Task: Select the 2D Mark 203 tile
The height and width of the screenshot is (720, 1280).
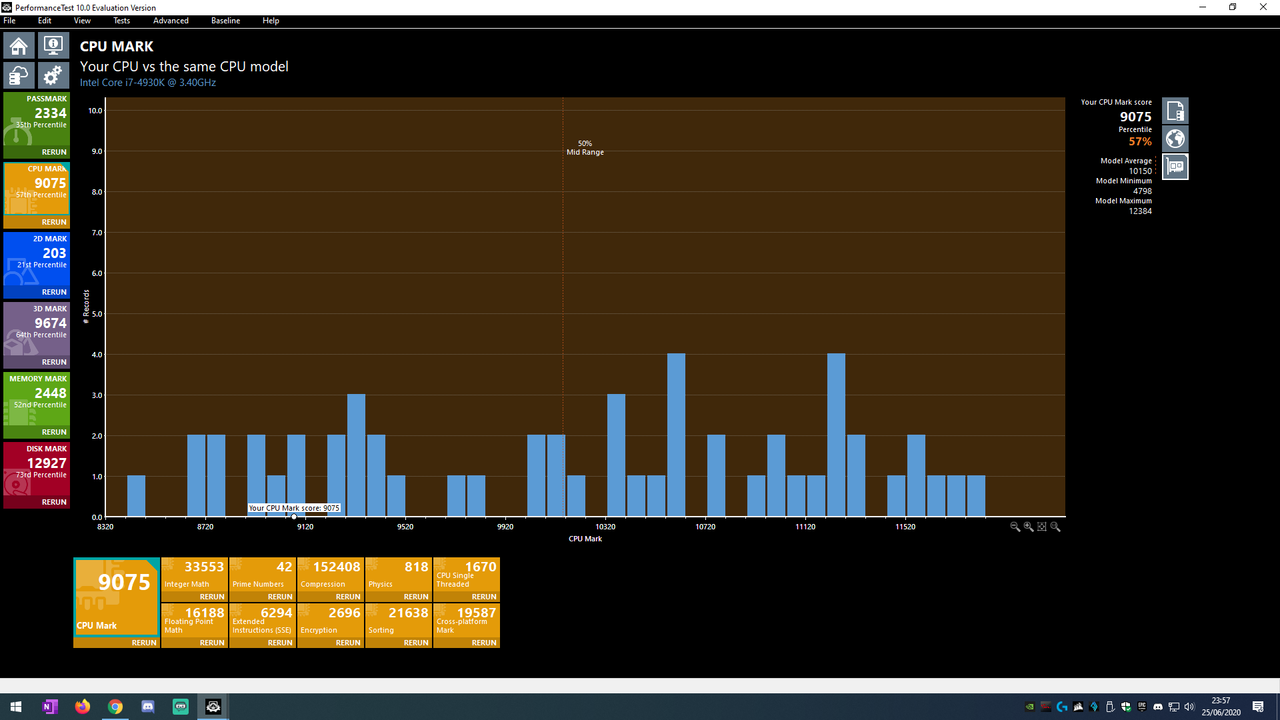Action: tap(37, 260)
